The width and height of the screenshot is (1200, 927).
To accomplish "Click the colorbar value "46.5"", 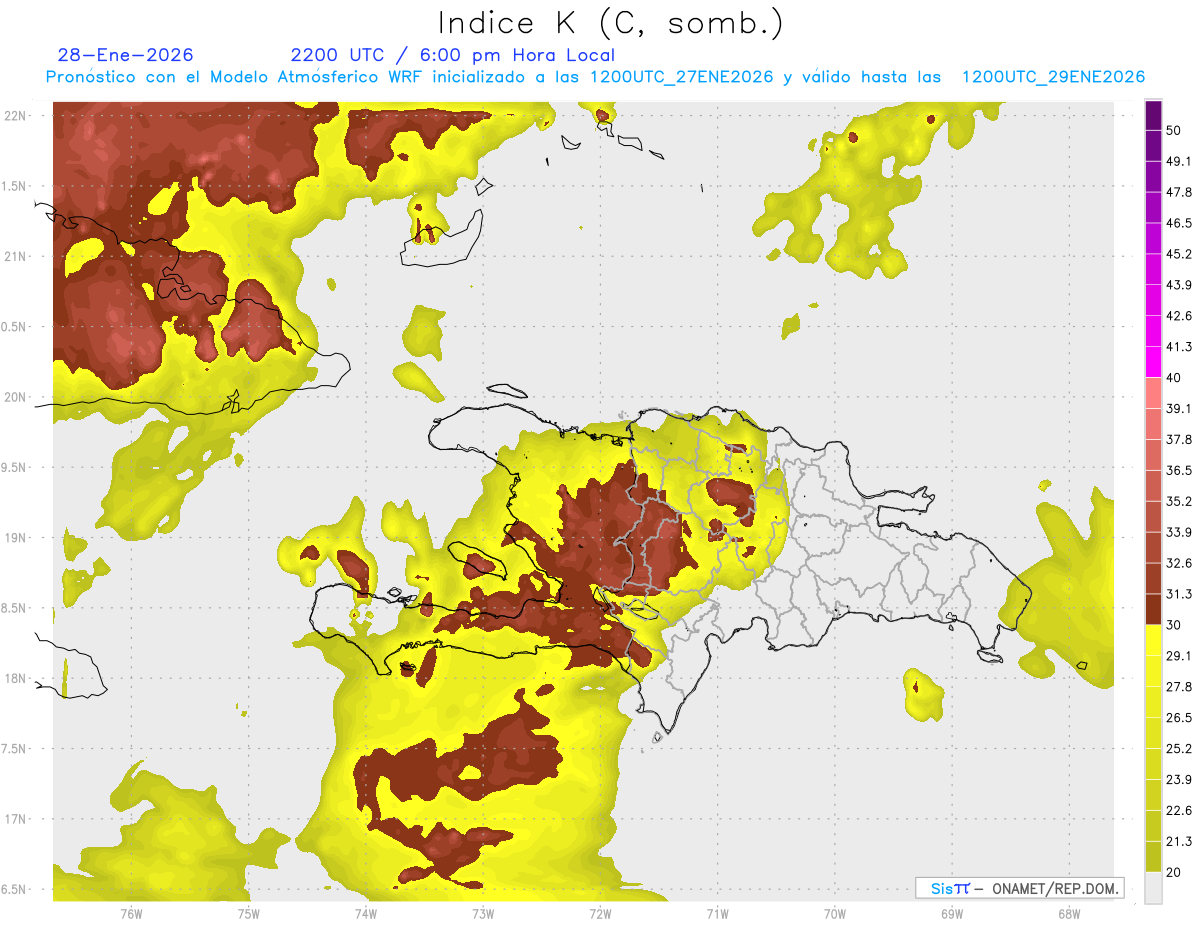I will click(1180, 224).
